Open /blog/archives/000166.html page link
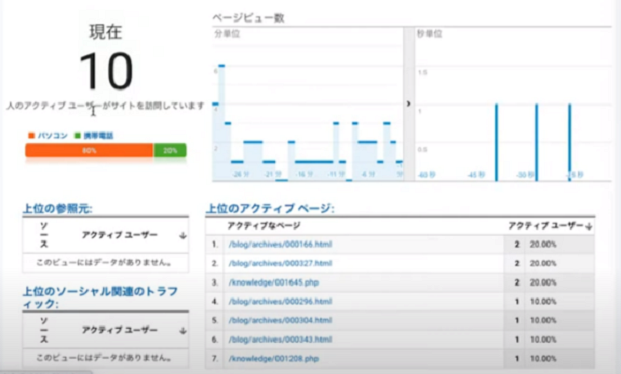This screenshot has height=374, width=621. 280,244
